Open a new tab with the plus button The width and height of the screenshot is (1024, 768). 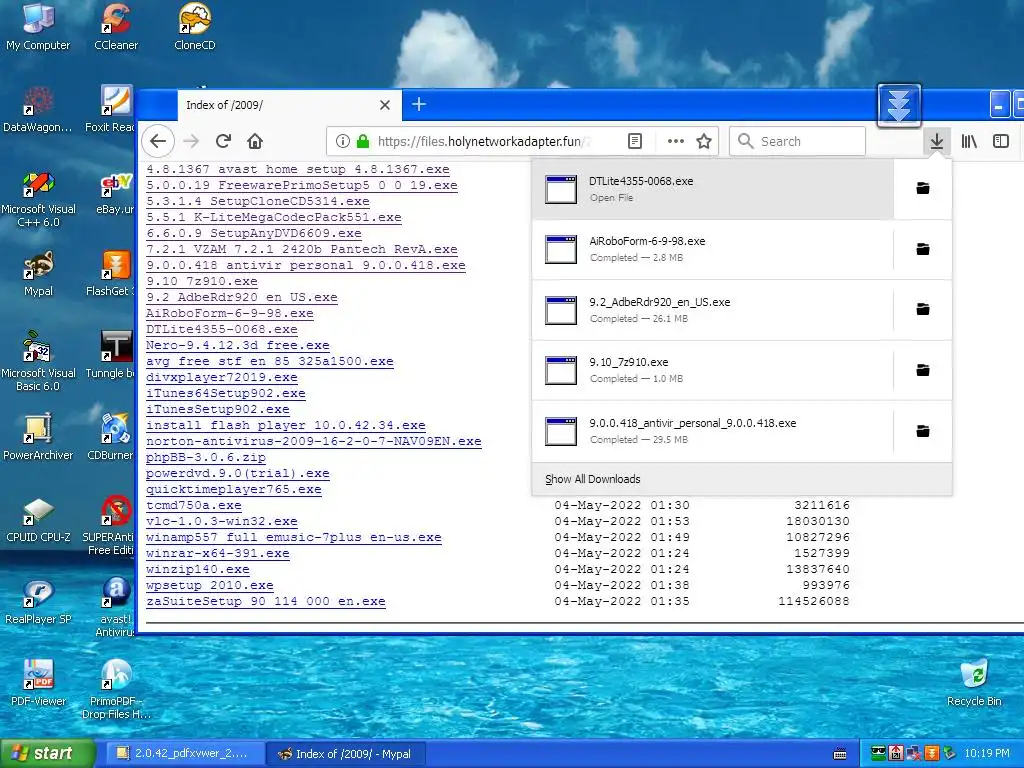(419, 104)
